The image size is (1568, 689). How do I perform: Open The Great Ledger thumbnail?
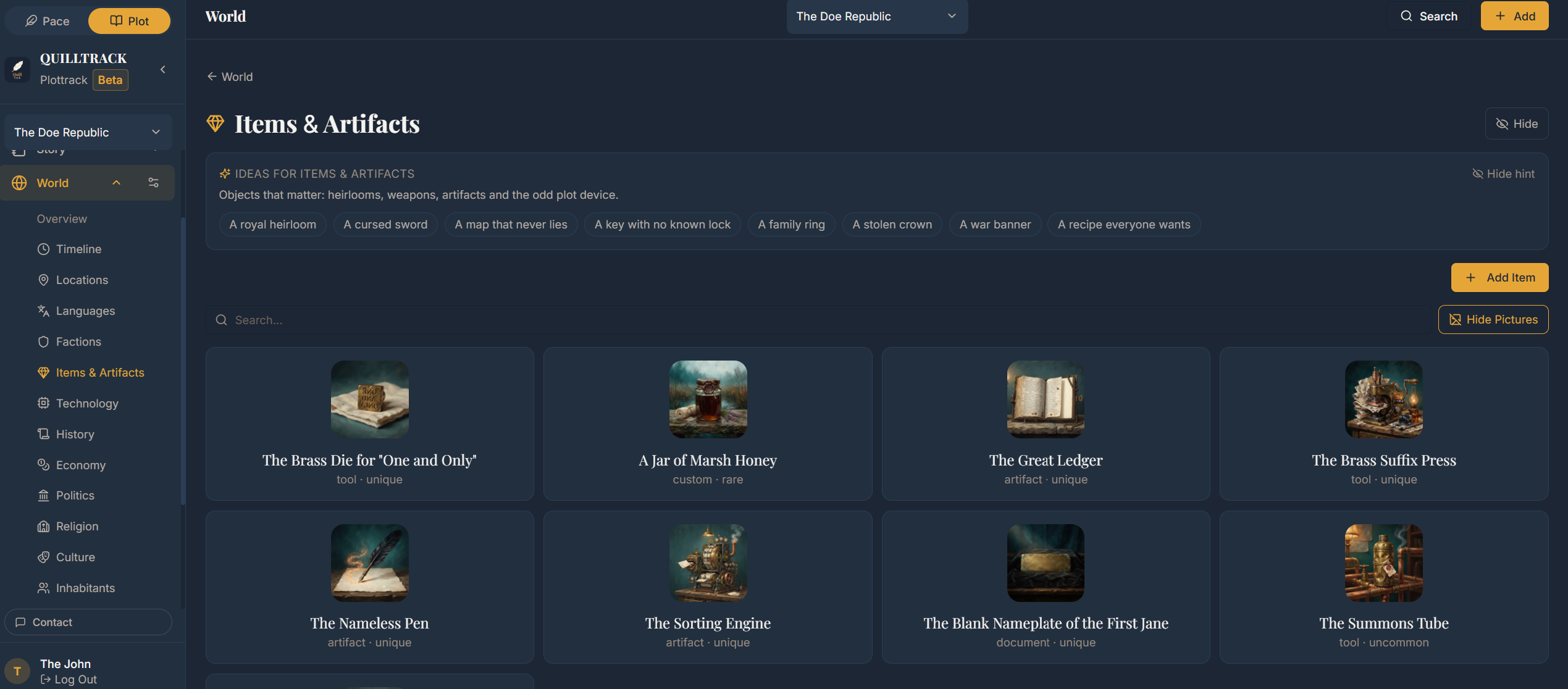click(x=1046, y=399)
